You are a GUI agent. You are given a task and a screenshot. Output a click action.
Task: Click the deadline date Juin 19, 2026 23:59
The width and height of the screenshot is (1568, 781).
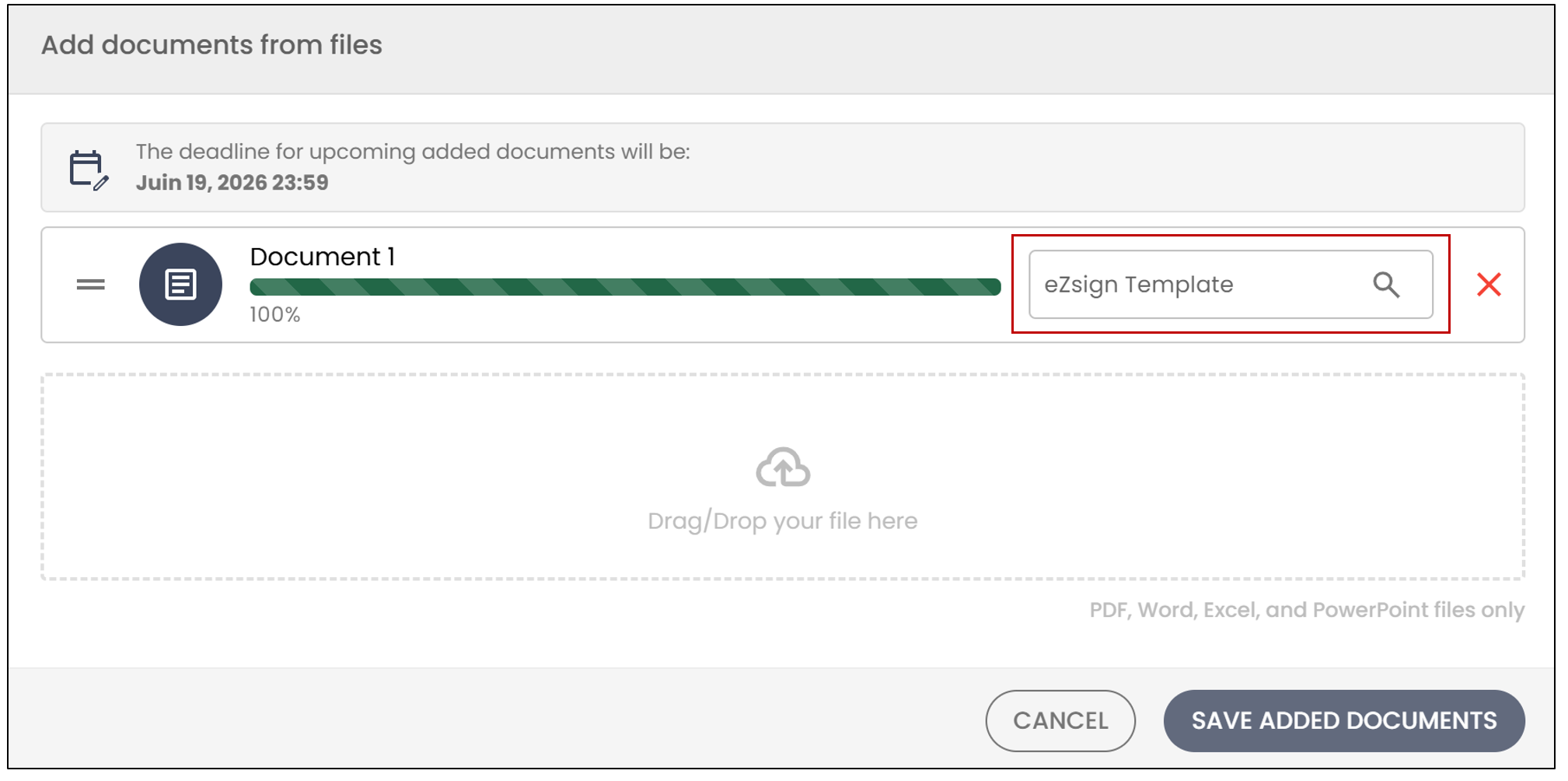(232, 183)
